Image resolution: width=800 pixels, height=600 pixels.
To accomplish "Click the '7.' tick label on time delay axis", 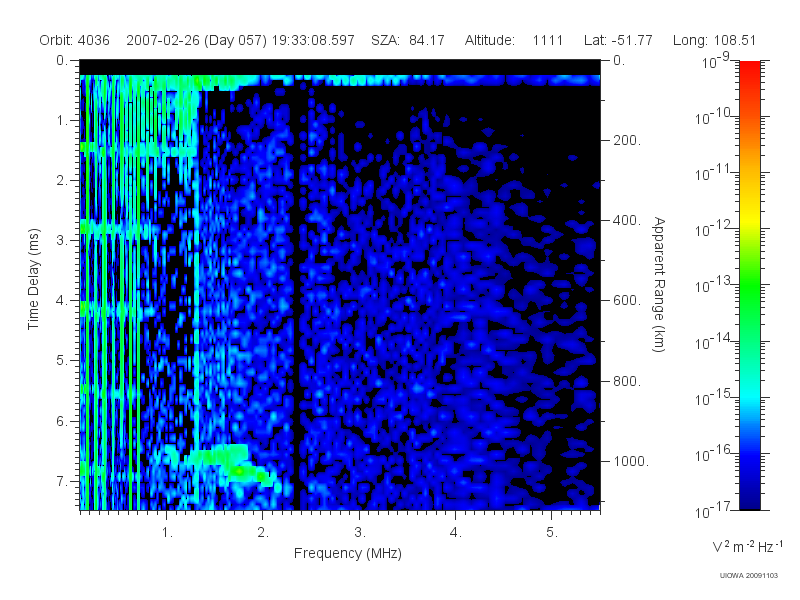I will click(62, 481).
